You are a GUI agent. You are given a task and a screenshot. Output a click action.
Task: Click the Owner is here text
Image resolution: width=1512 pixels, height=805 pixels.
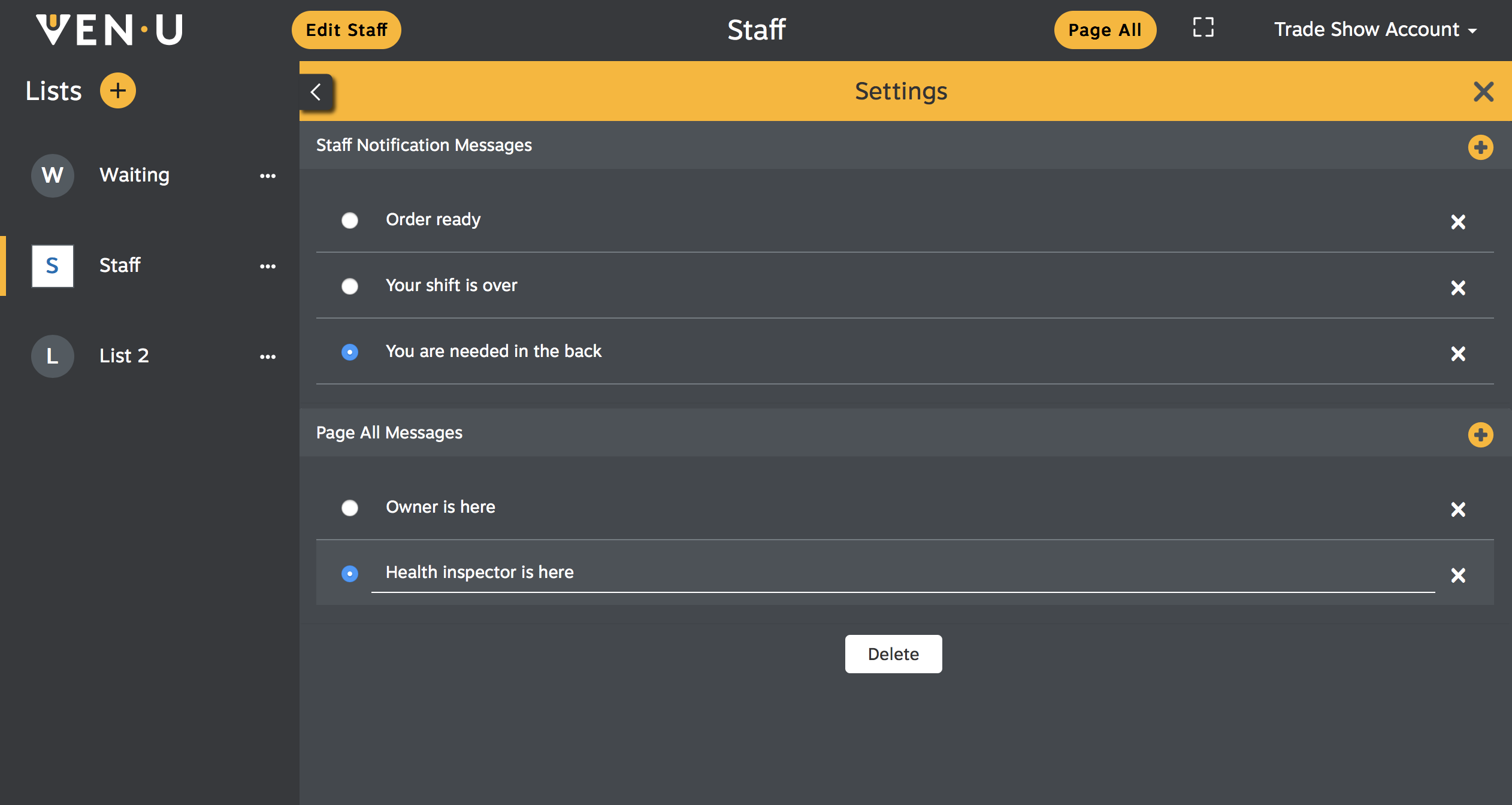click(440, 507)
